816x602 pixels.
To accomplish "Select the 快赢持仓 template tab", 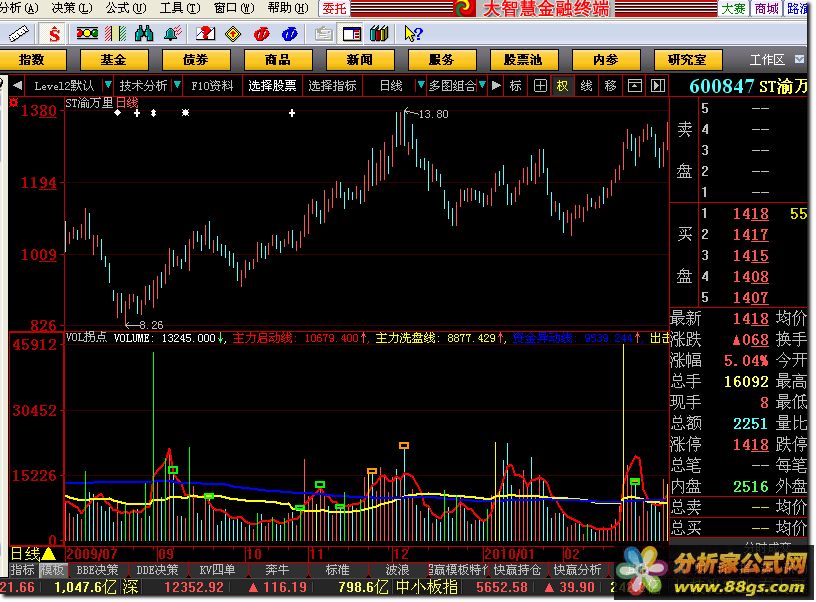I will click(517, 570).
